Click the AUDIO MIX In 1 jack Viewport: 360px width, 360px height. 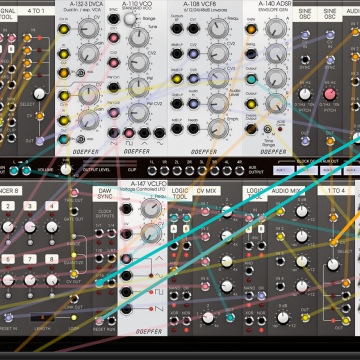point(280,211)
